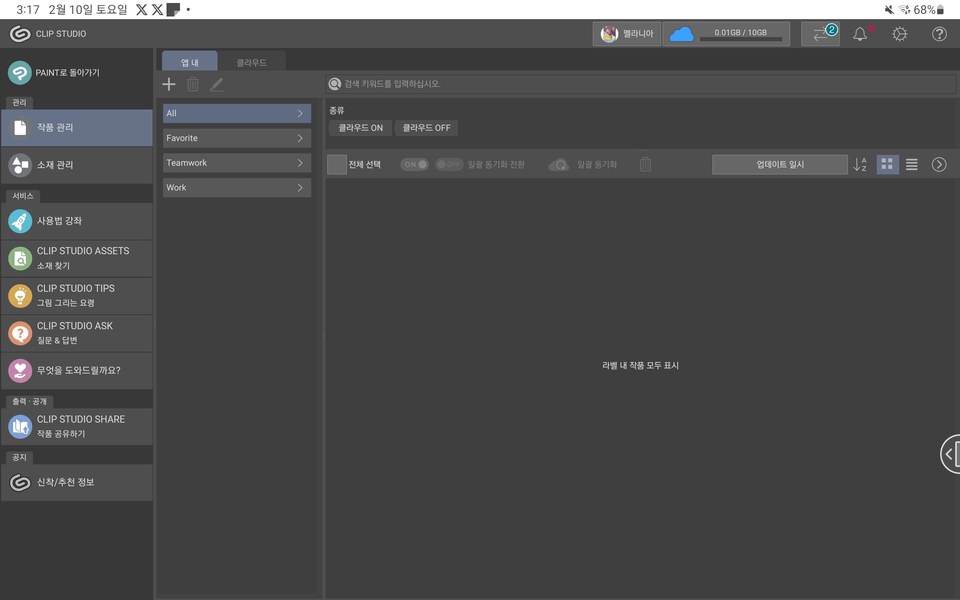Click the PAINT로 돌아가기 button
Screen dimensions: 960x600
point(77,72)
